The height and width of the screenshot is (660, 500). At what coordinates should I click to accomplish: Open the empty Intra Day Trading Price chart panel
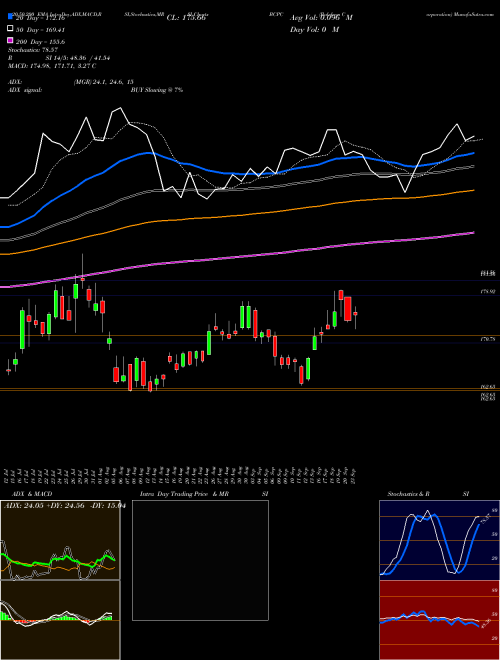(200, 560)
